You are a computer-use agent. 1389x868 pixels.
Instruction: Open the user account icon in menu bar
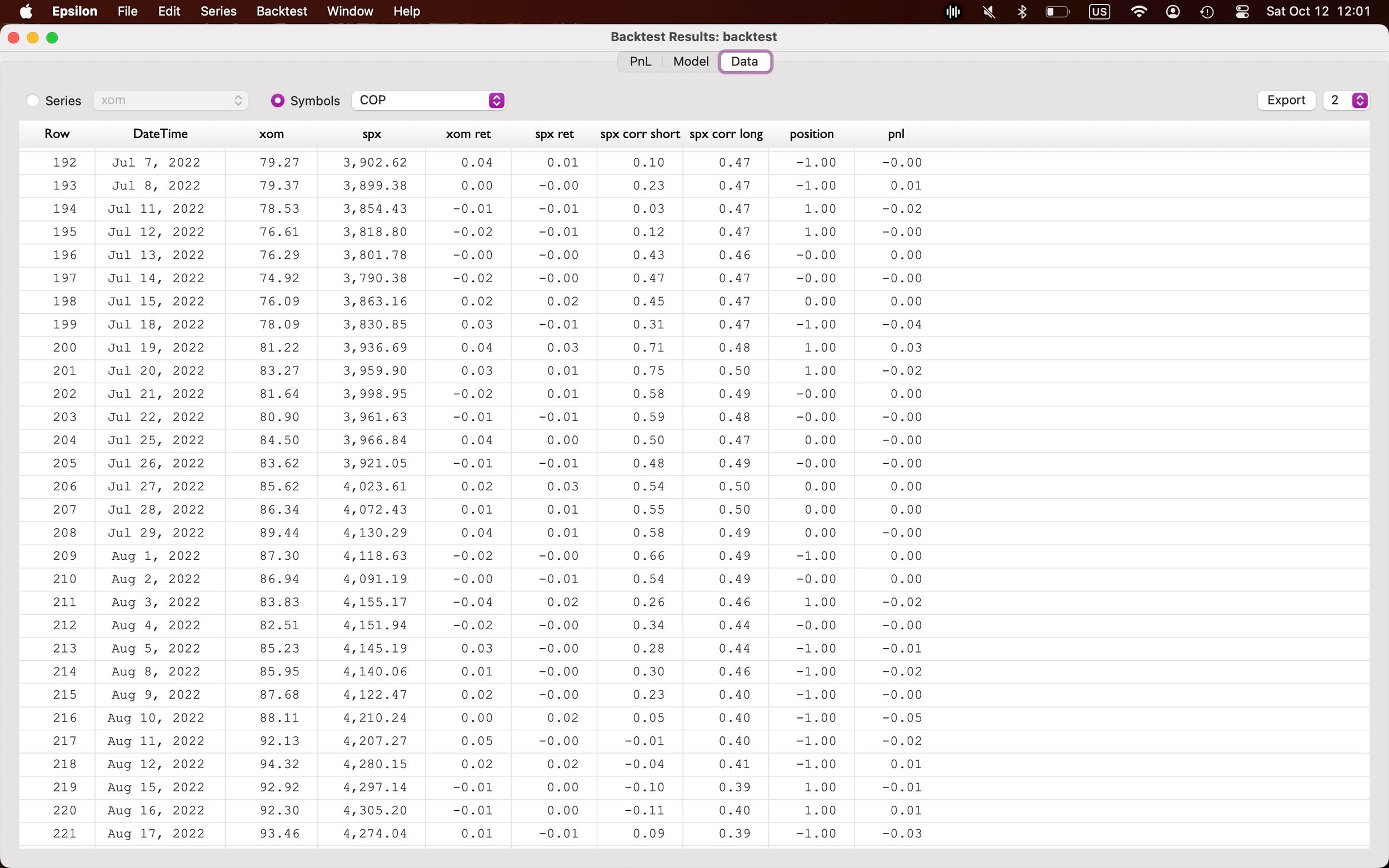pos(1173,12)
